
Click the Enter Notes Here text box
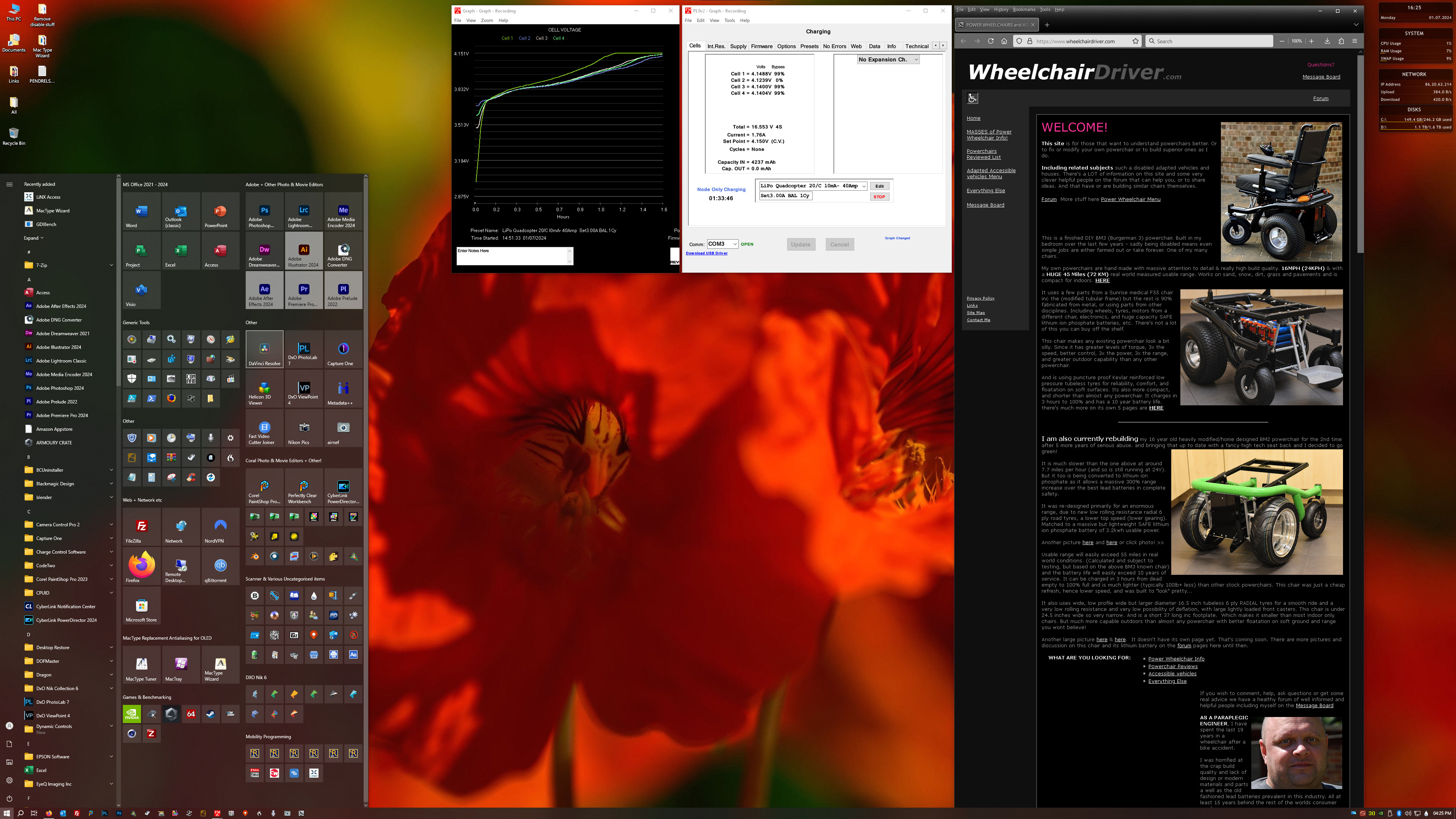point(511,256)
